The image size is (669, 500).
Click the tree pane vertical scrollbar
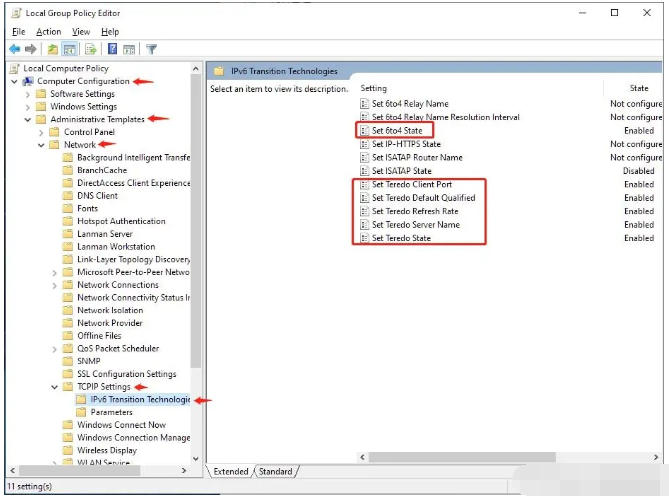click(x=195, y=222)
